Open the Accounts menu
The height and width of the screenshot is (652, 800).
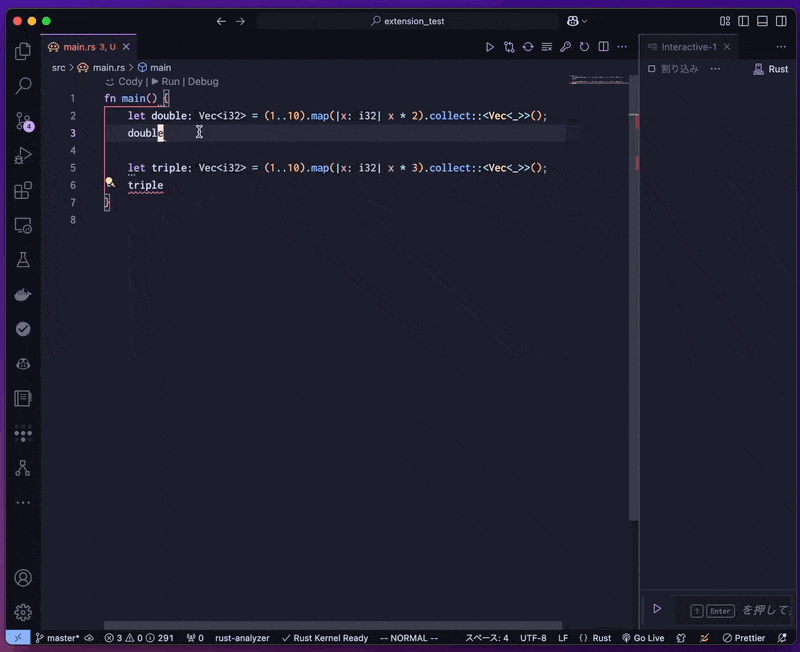[x=23, y=578]
